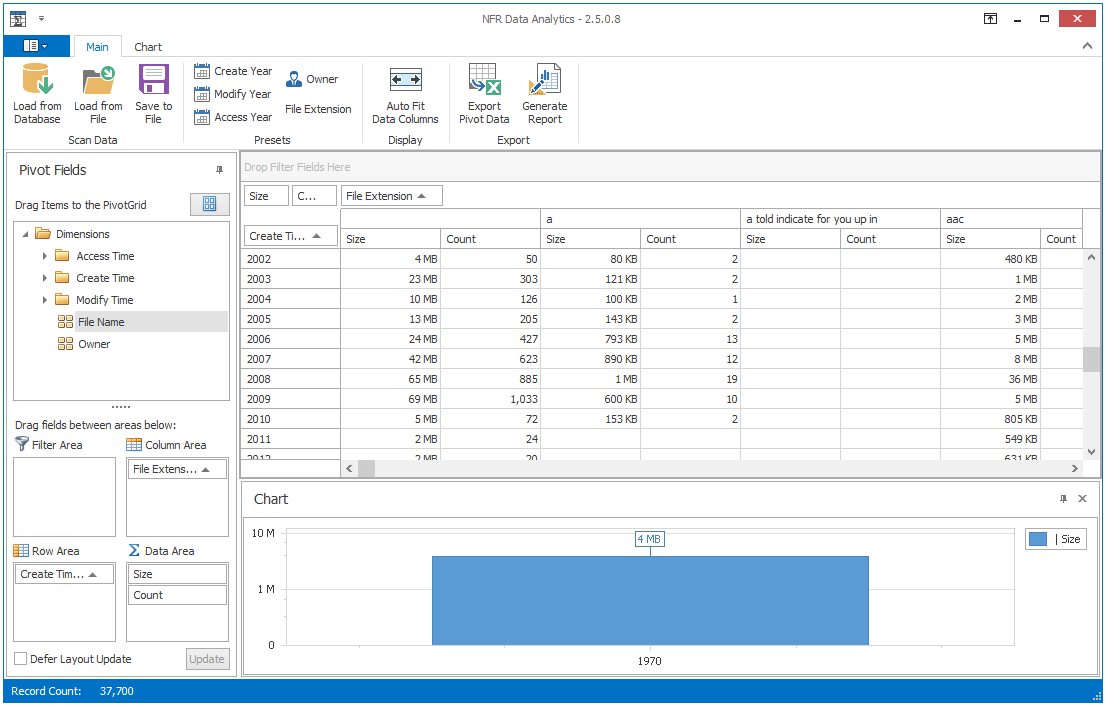Image resolution: width=1105 pixels, height=706 pixels.
Task: Expand the Create Time folder node
Action: [45, 278]
